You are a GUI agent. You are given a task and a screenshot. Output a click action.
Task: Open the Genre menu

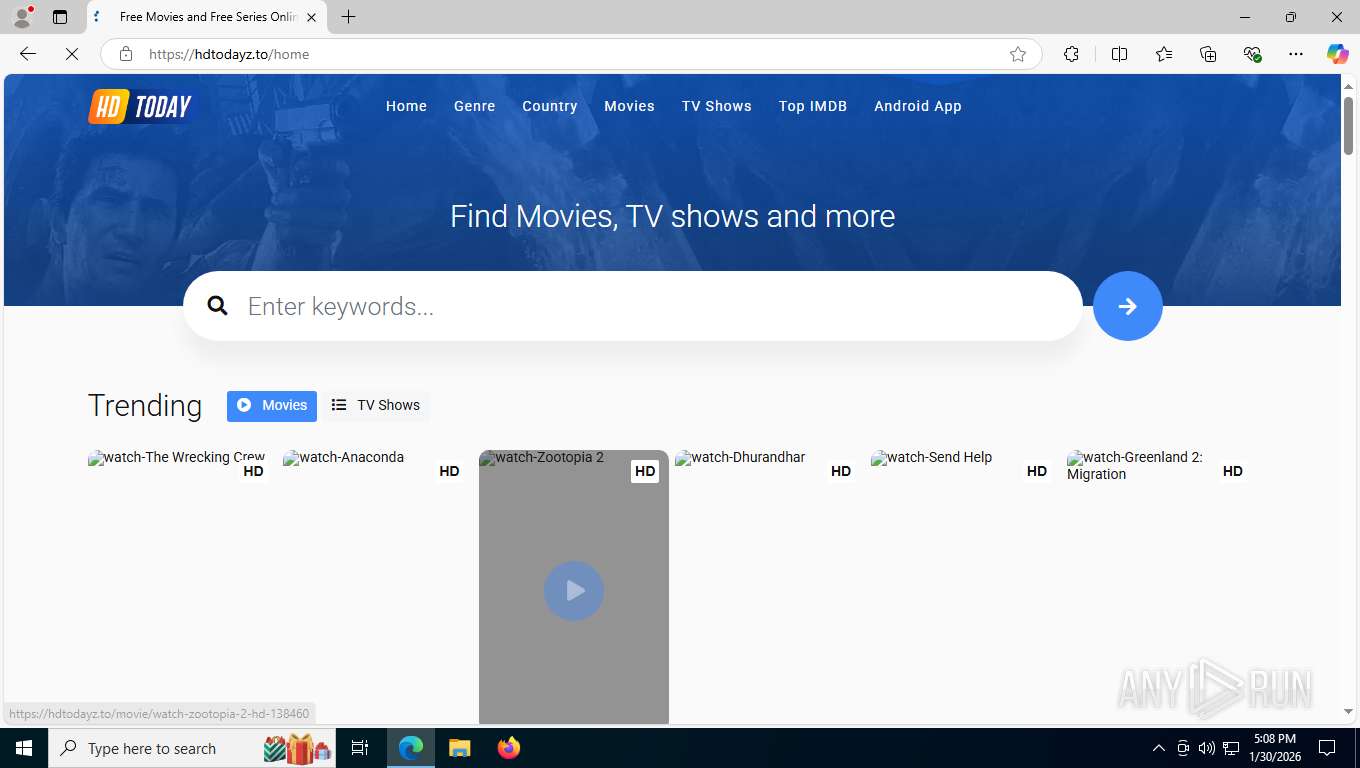474,106
